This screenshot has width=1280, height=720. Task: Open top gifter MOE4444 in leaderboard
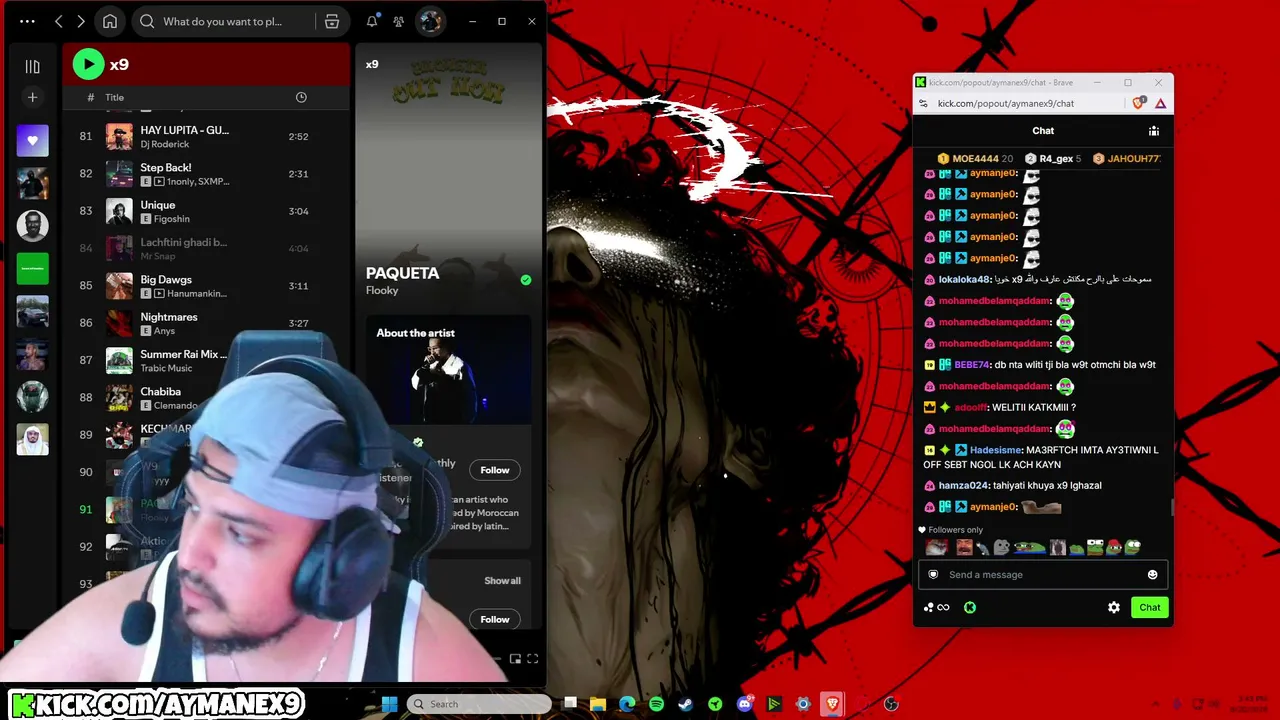975,159
